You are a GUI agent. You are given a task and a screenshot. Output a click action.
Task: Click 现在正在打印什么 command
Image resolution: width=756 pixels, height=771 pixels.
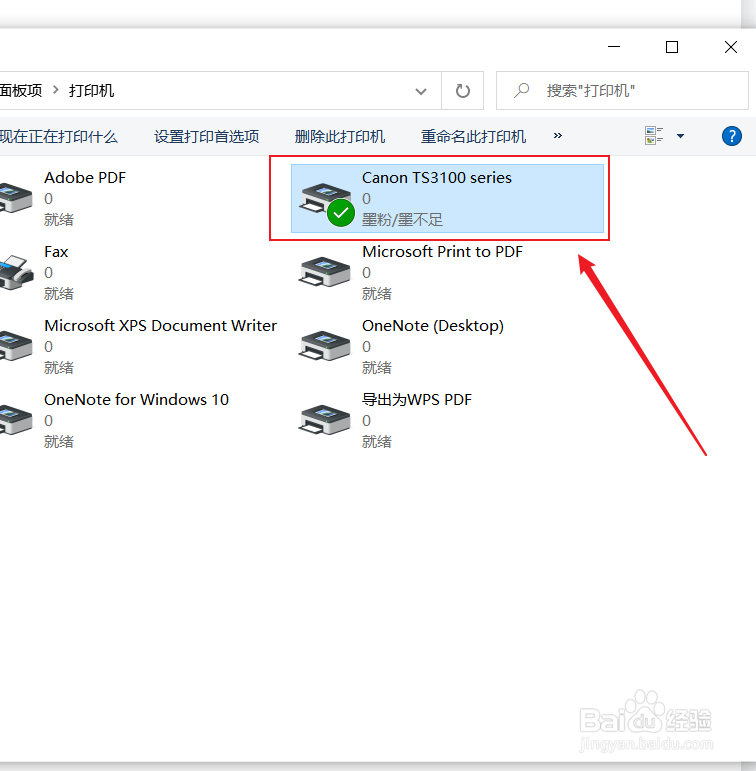59,136
